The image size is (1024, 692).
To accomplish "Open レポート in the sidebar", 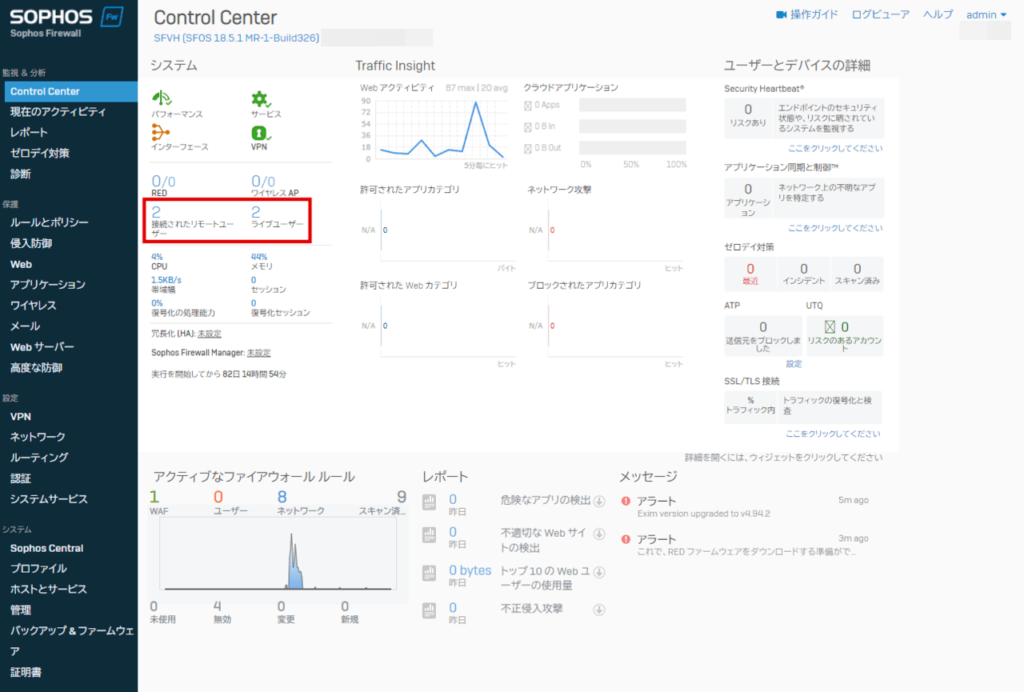I will [x=29, y=133].
